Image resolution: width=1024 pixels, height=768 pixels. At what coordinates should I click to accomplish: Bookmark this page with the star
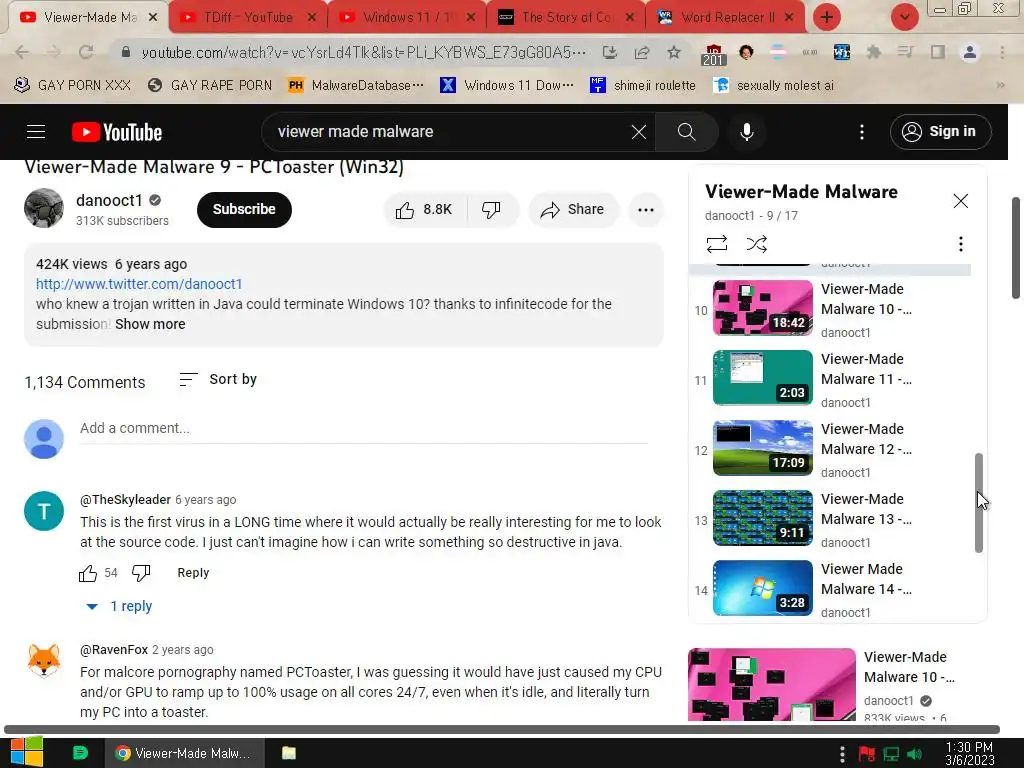(674, 52)
